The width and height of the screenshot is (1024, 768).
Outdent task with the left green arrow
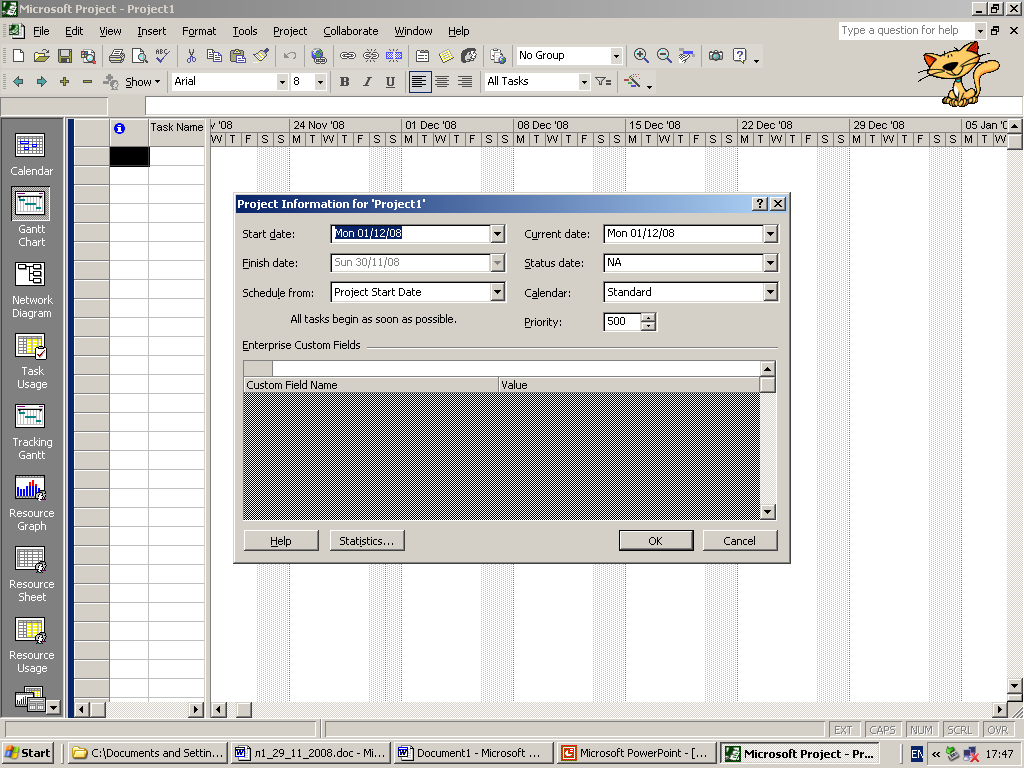(x=19, y=82)
